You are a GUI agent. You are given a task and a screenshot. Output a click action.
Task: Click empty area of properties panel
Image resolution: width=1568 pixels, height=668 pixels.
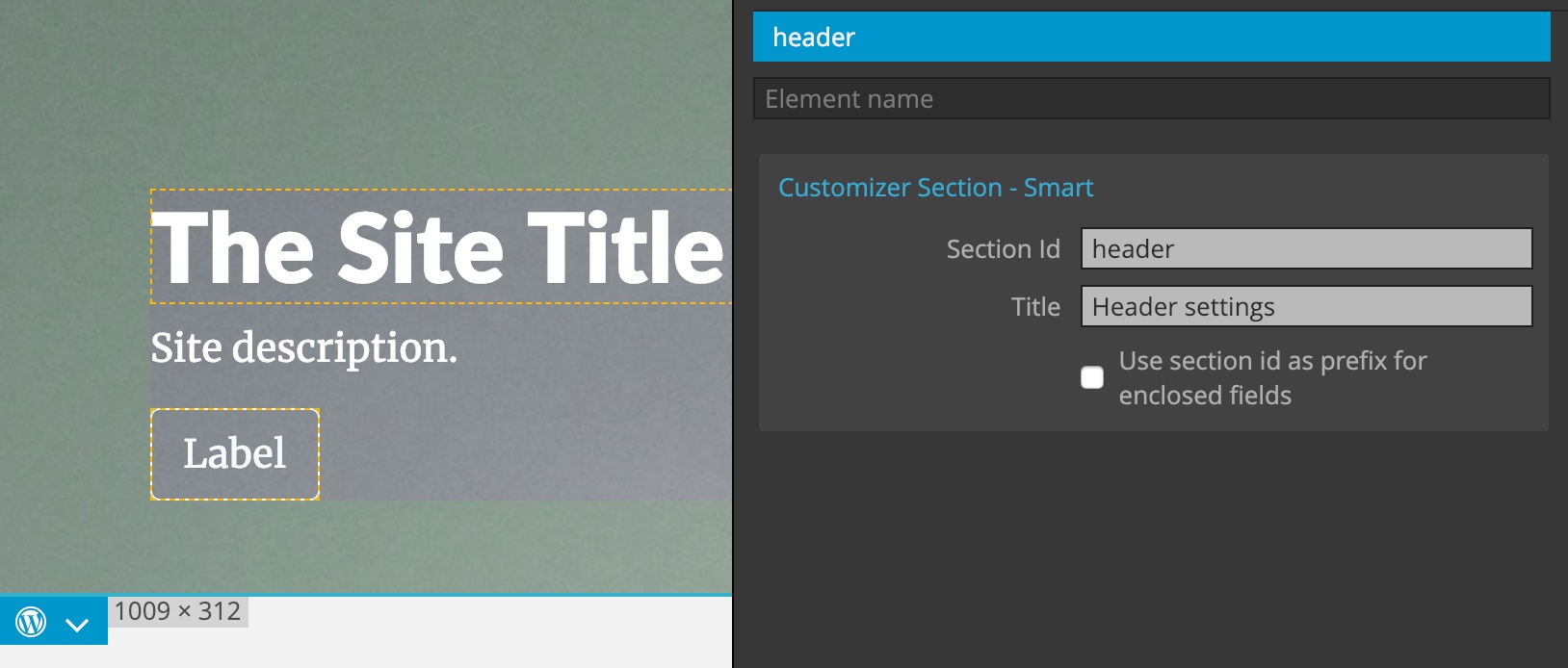[1151, 549]
